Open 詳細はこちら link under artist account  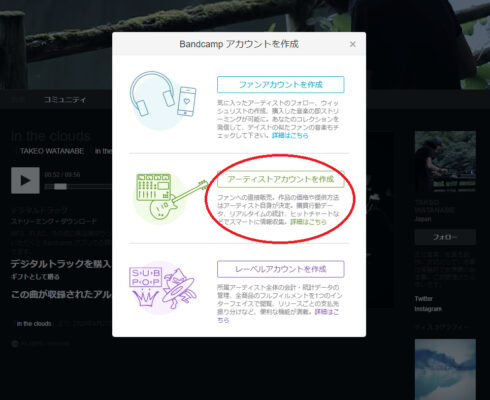pyautogui.click(x=308, y=222)
